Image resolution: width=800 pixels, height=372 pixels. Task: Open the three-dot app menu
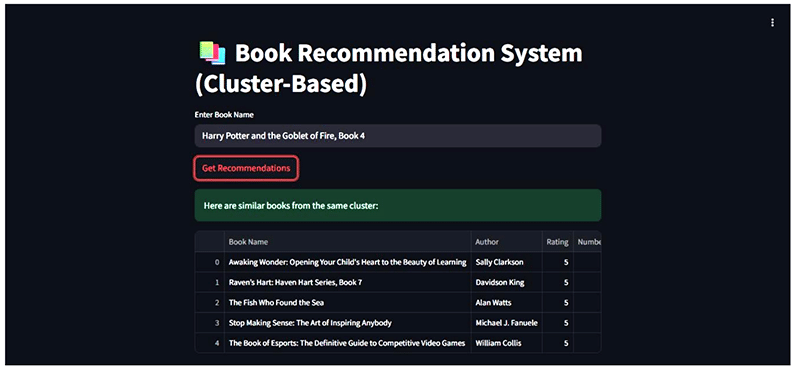[772, 22]
